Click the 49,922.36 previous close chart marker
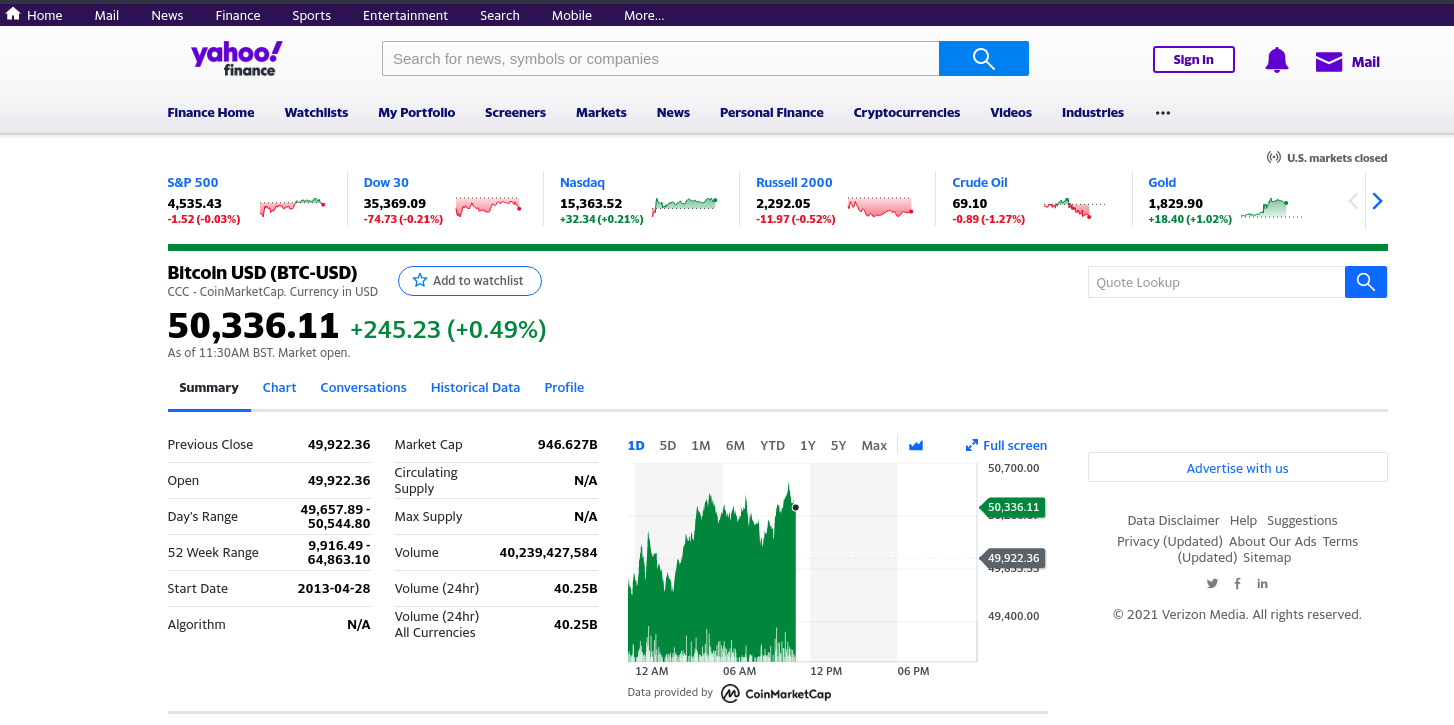 coord(1012,558)
